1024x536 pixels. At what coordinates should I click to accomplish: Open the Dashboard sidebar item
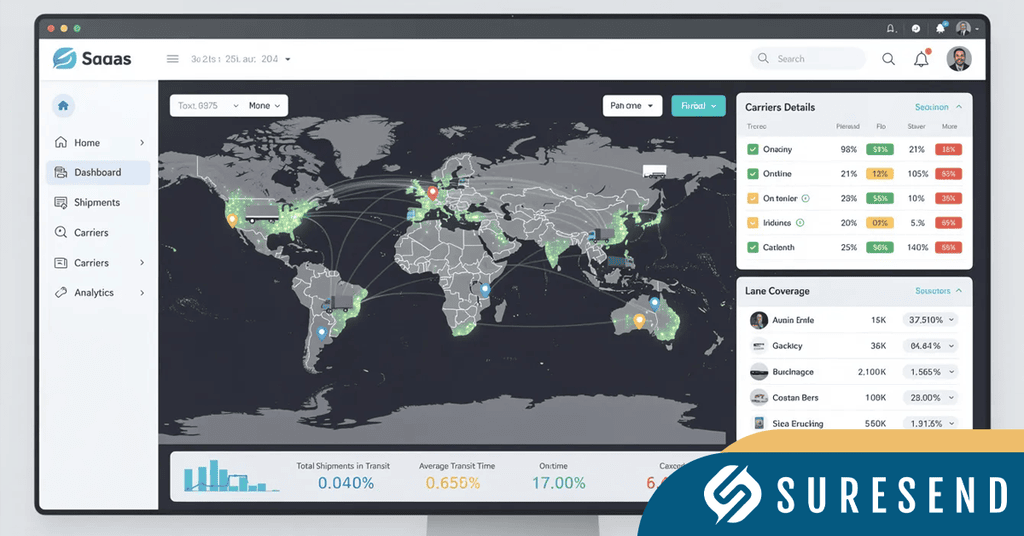(x=99, y=172)
